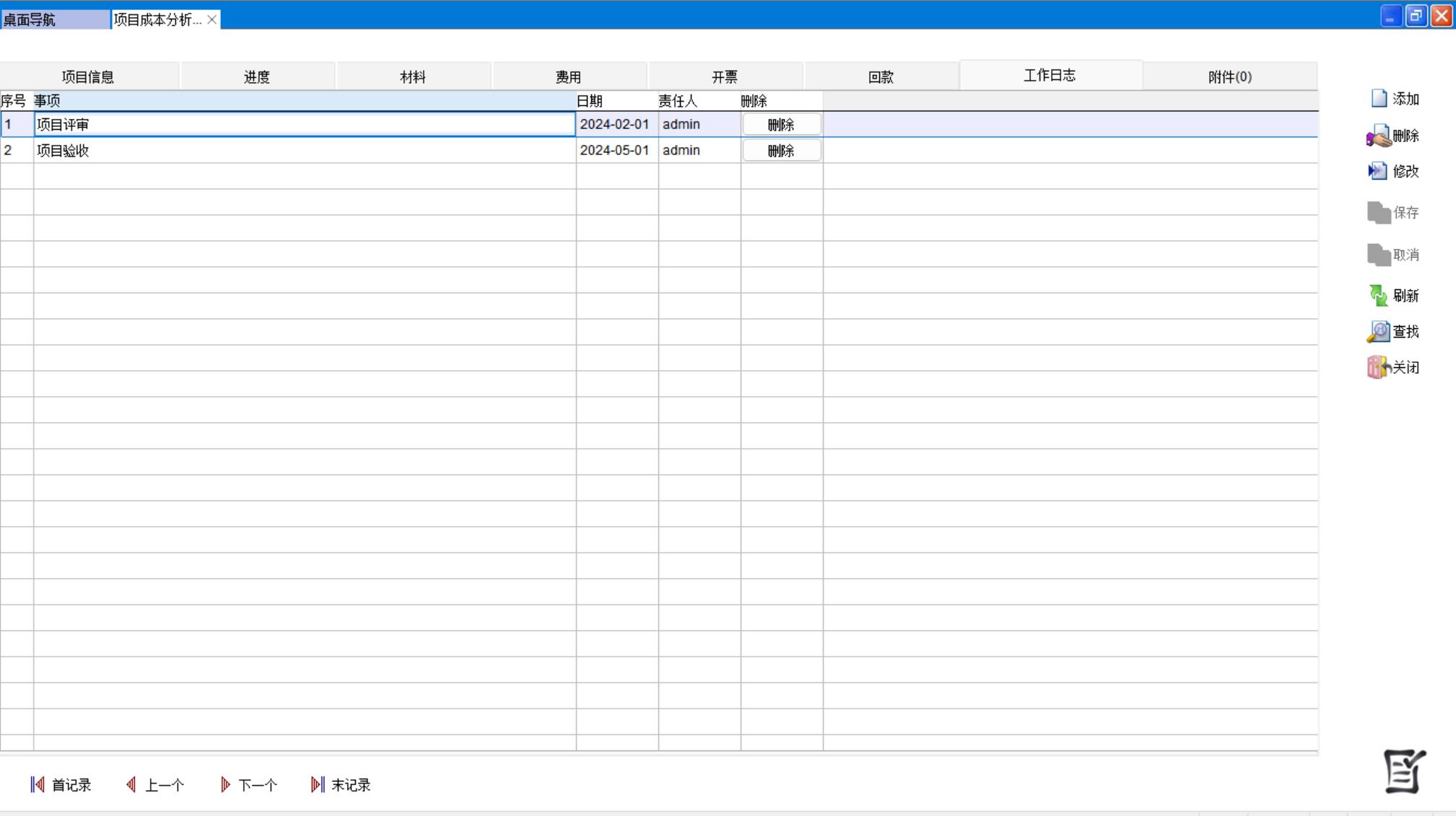Switch to the 回款 tab

pyautogui.click(x=881, y=77)
